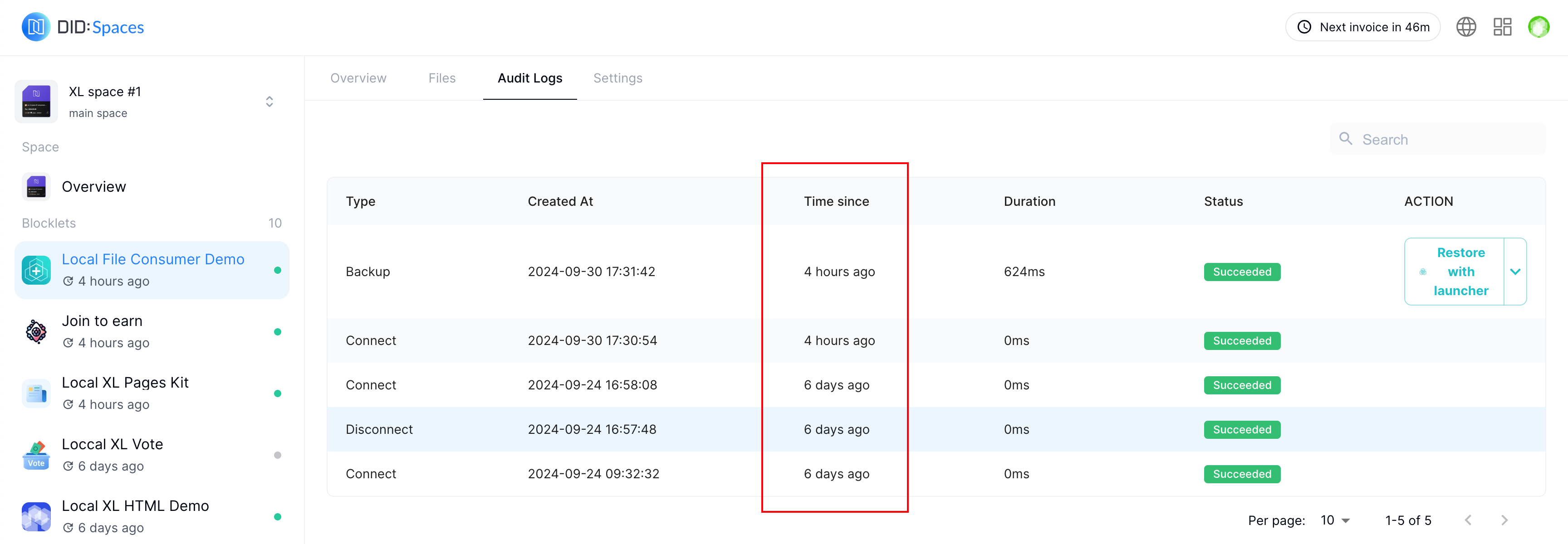Screen dimensions: 1568x544
Task: Open the apps grid icon
Action: click(x=1502, y=27)
